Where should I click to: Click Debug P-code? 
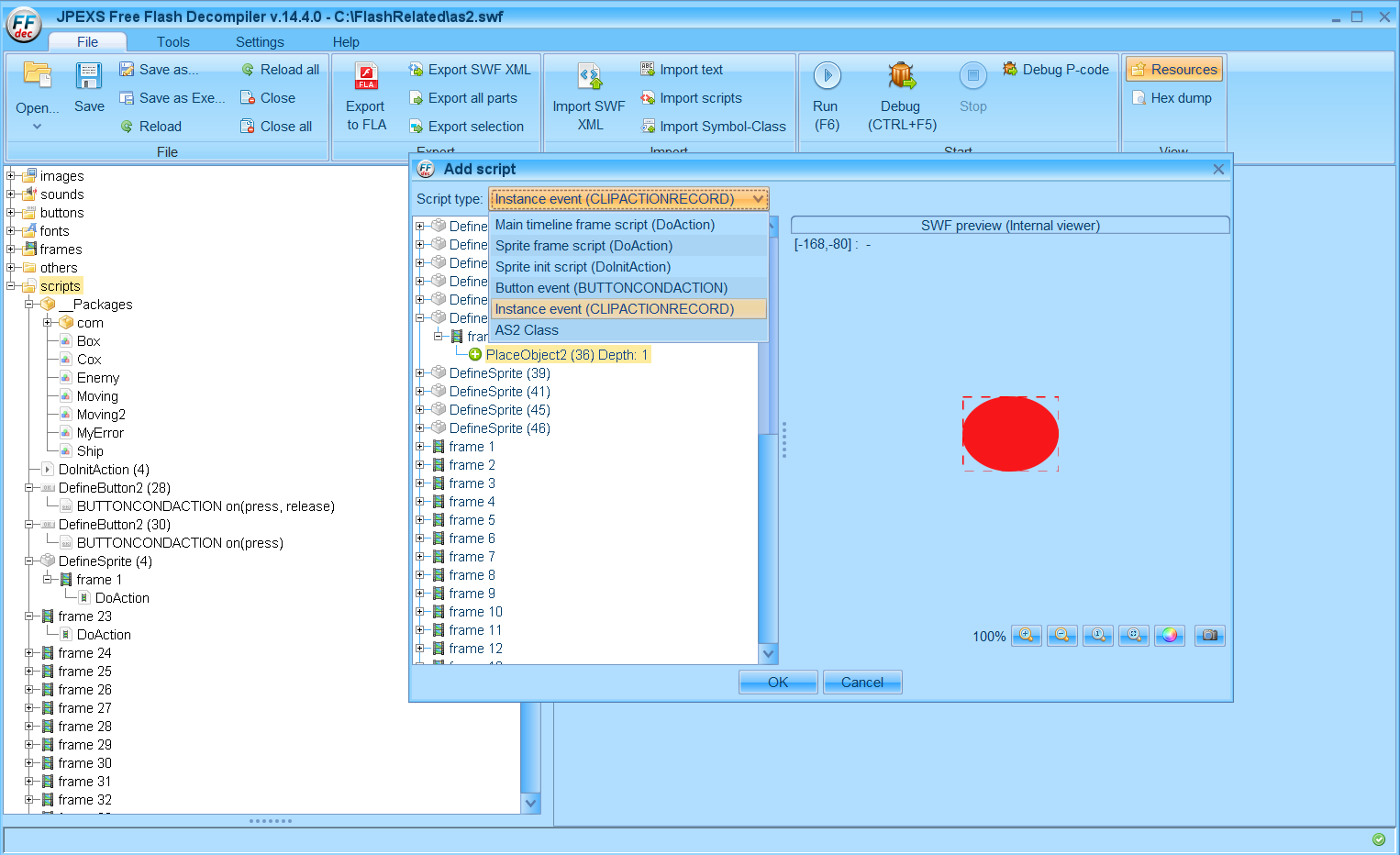[x=1056, y=70]
